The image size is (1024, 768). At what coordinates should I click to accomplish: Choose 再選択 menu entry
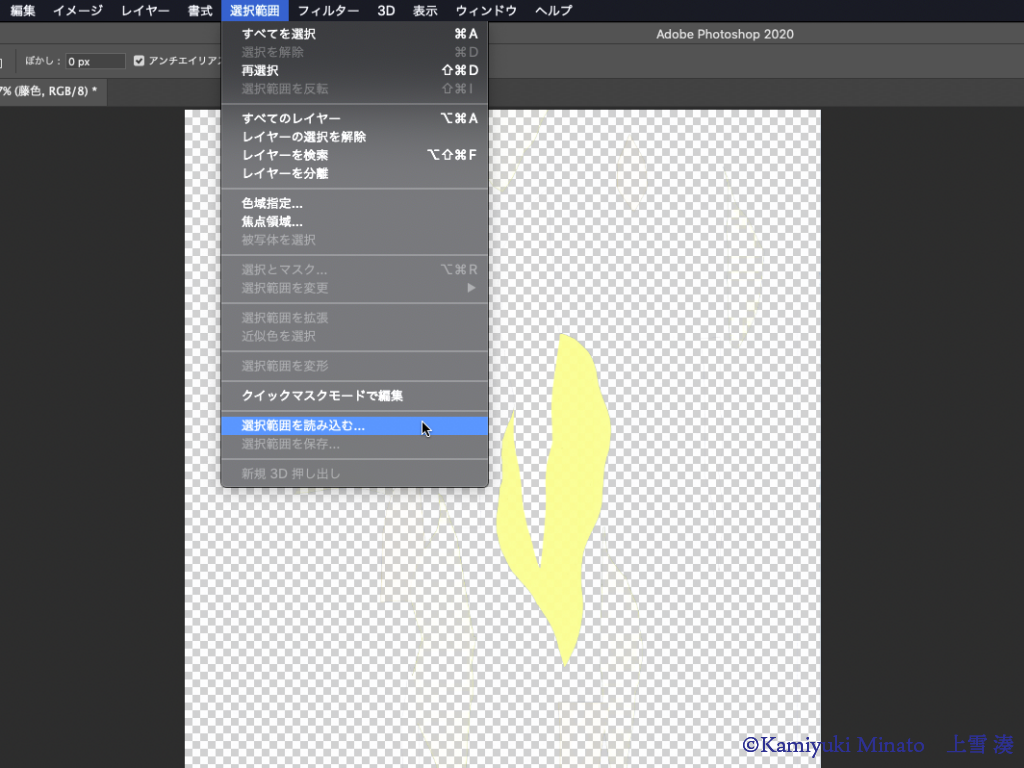[260, 70]
